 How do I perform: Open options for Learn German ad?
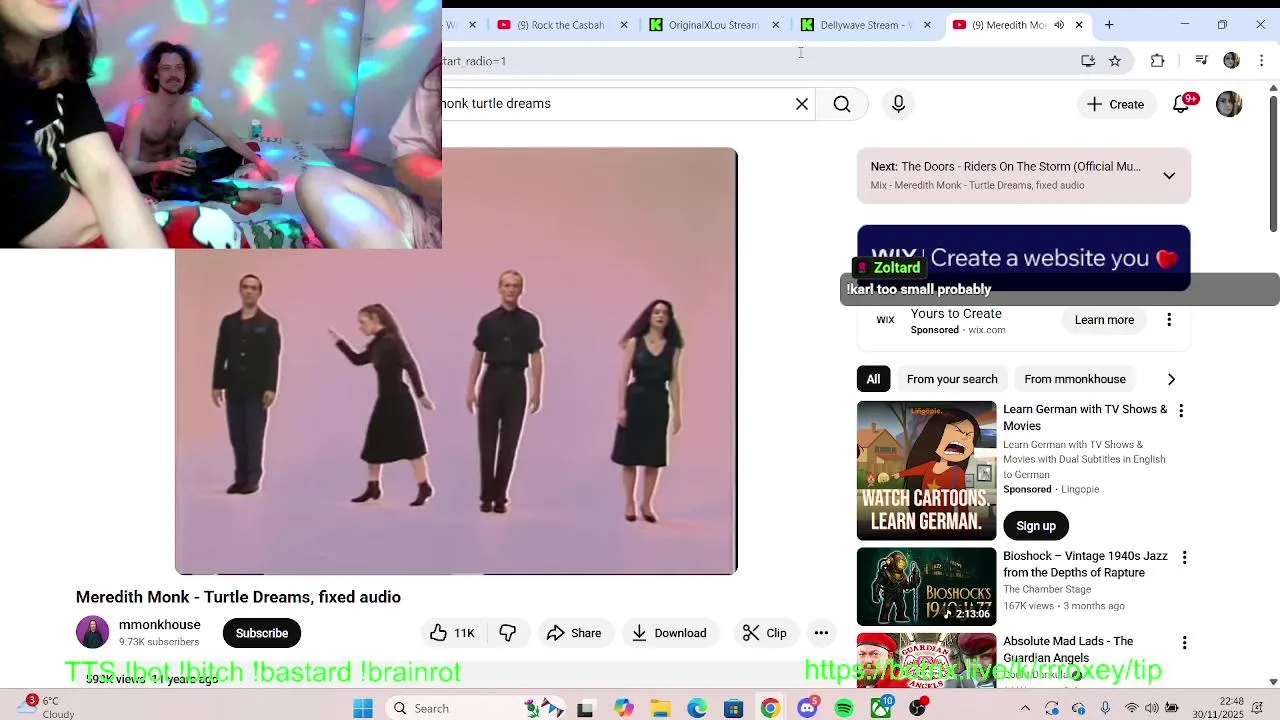(1181, 411)
